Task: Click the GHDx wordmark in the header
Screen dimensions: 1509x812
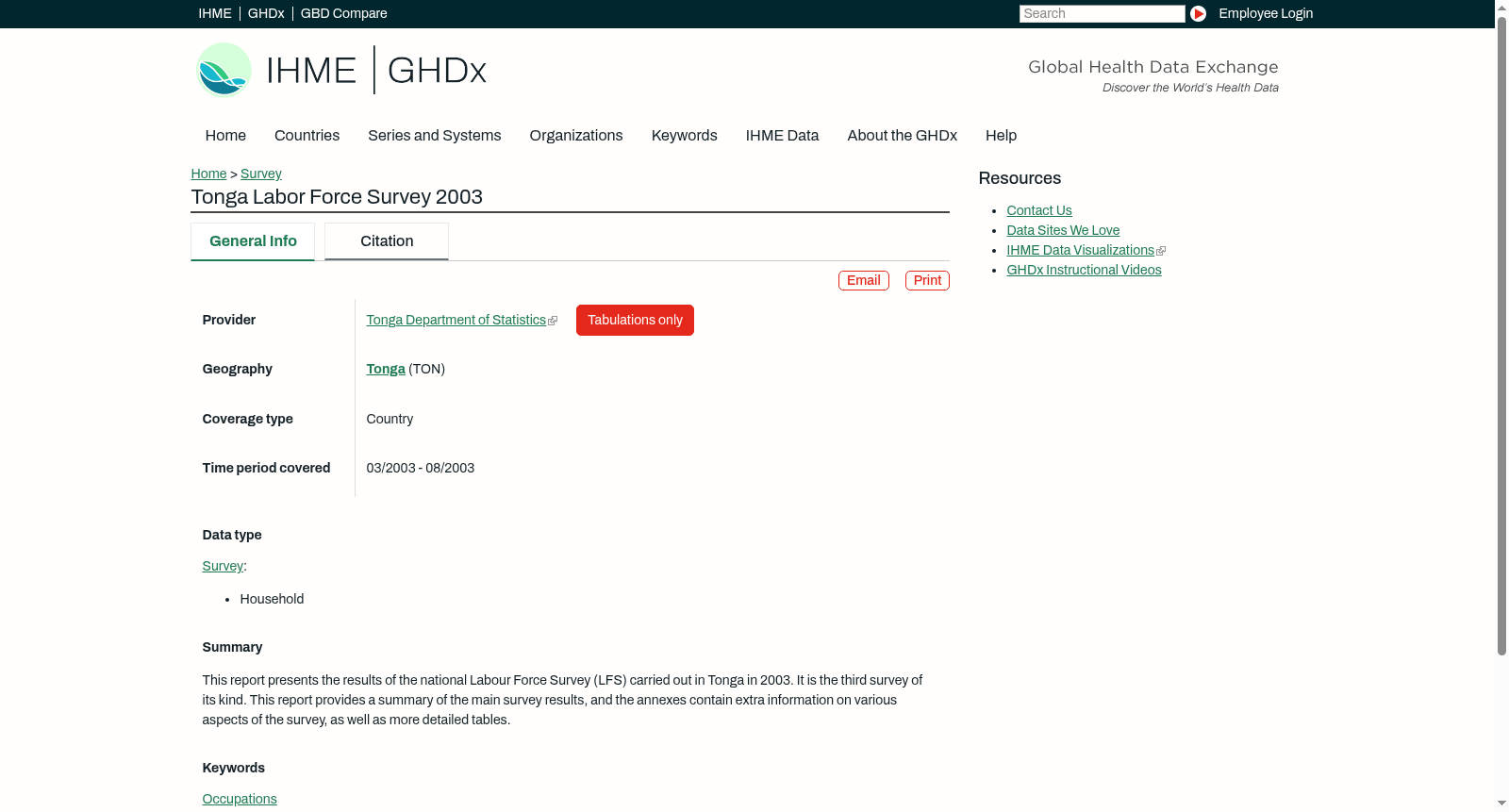Action: click(437, 71)
